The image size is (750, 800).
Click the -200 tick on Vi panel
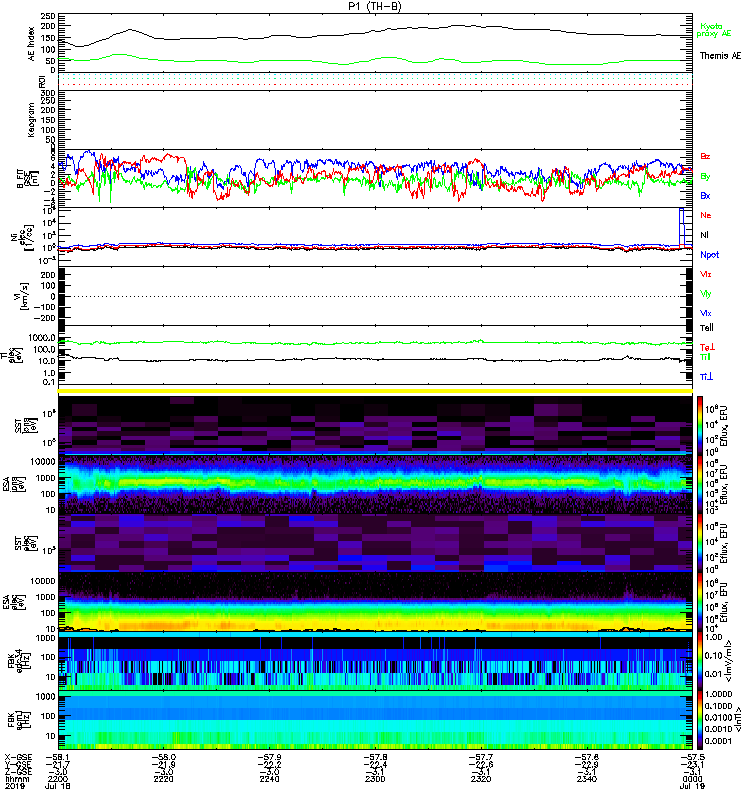point(45,318)
